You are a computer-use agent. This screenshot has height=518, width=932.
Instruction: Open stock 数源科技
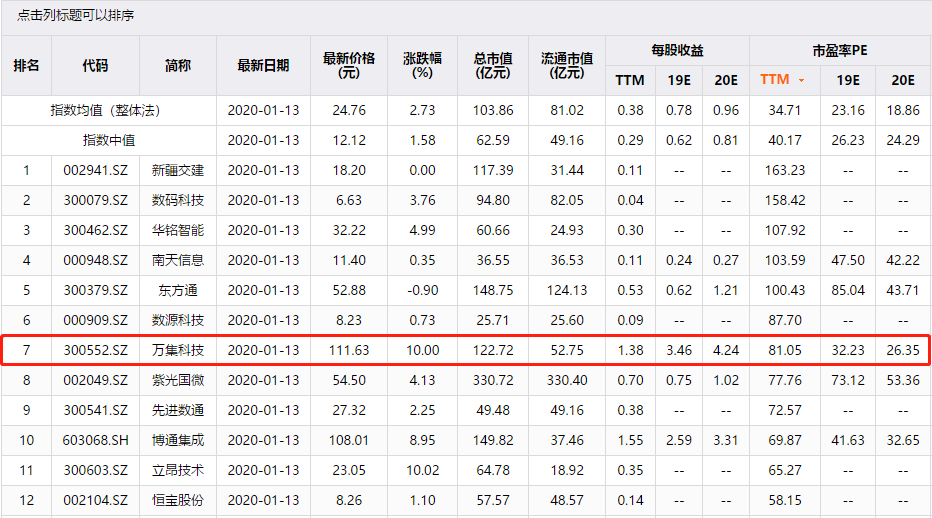(x=178, y=321)
